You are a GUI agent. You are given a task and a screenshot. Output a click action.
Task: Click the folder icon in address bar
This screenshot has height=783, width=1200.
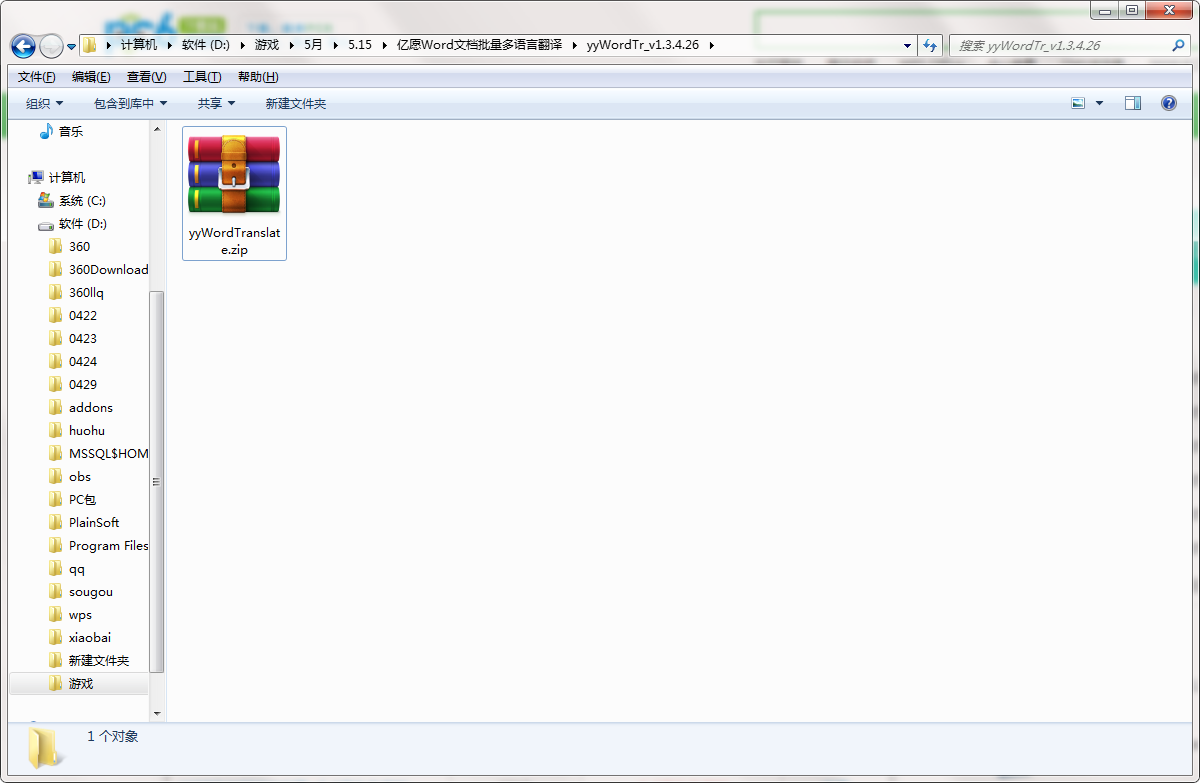[90, 46]
